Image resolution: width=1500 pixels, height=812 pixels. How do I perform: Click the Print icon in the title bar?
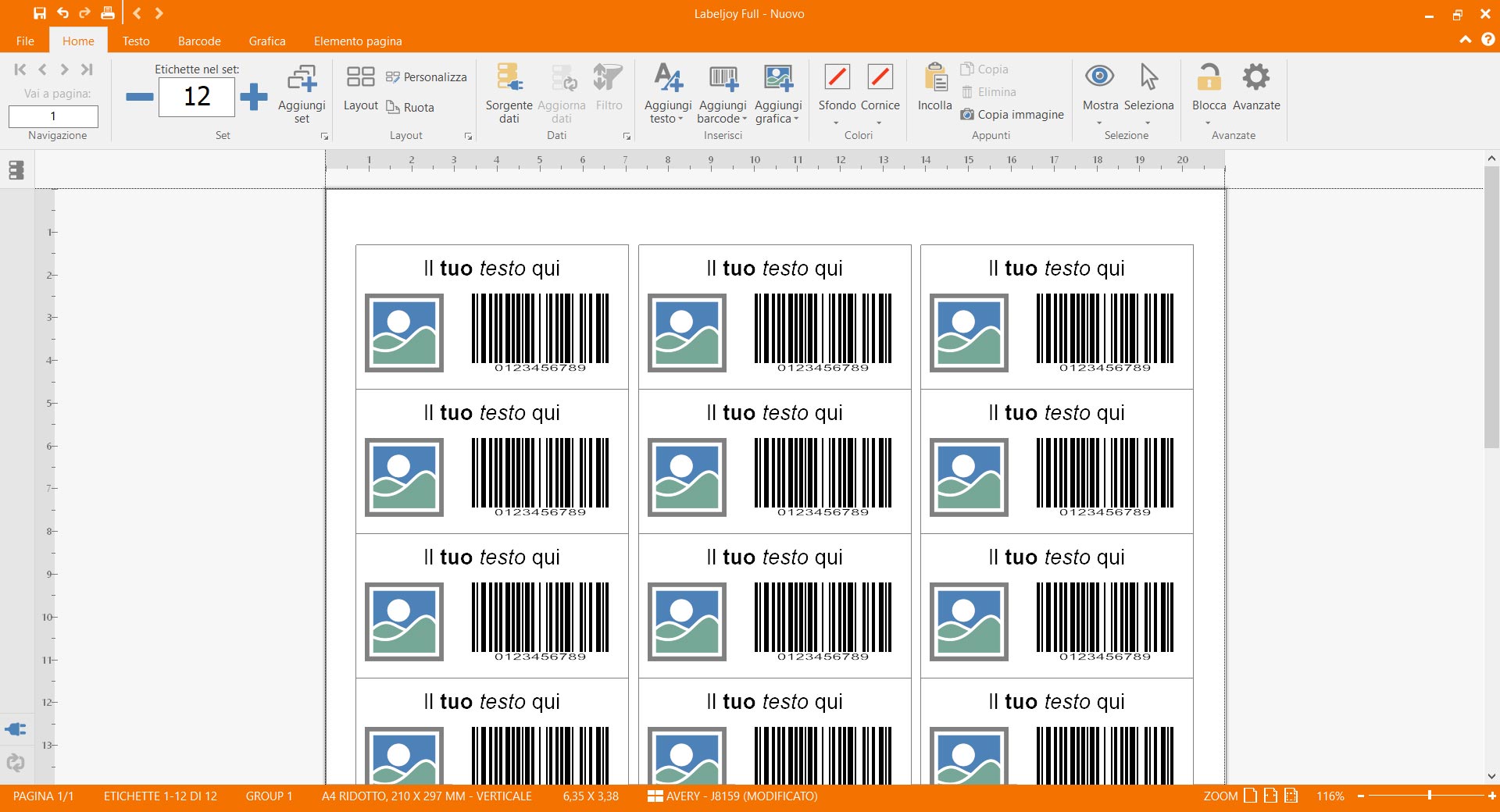[x=107, y=13]
